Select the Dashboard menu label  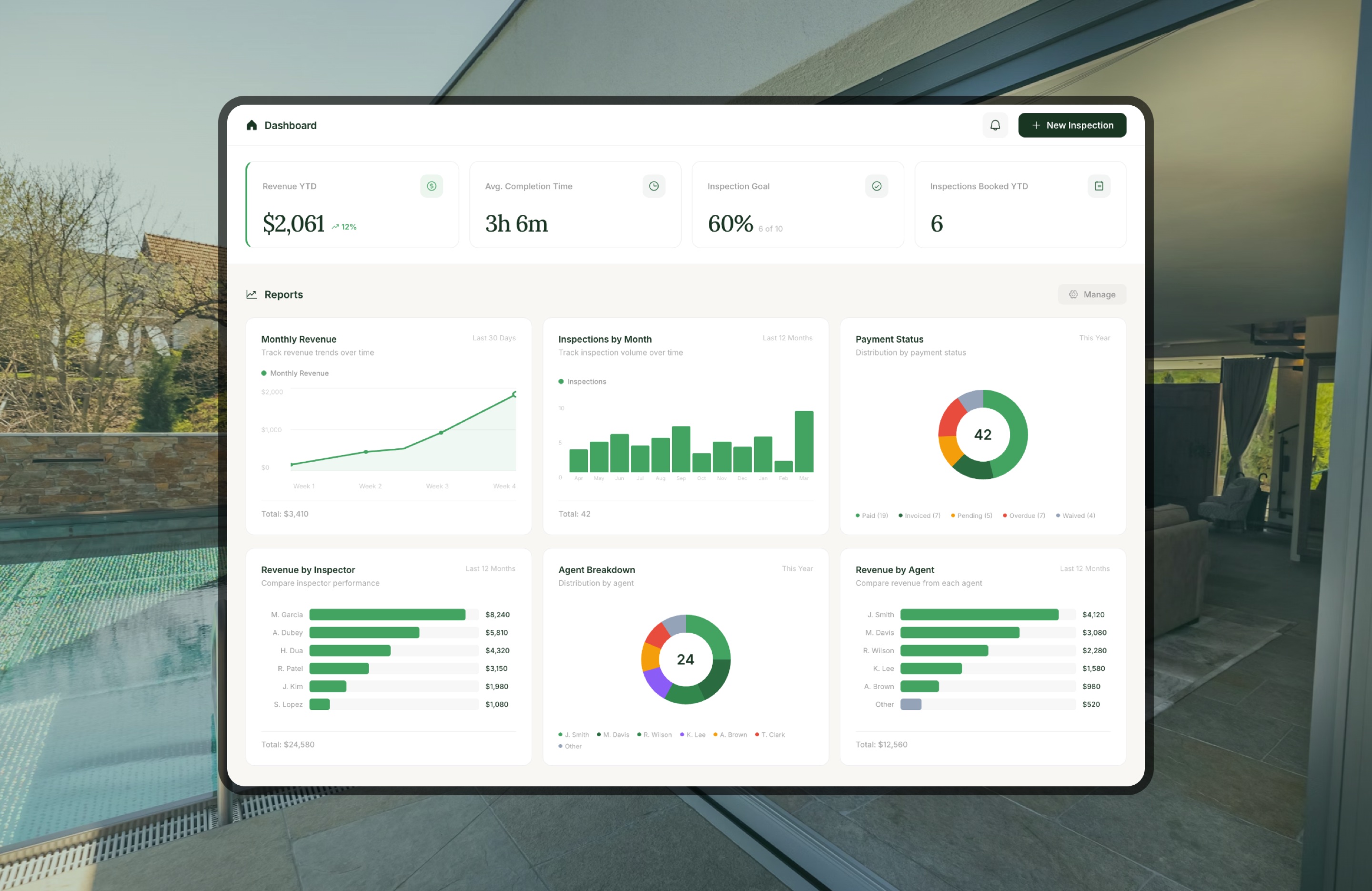[291, 125]
